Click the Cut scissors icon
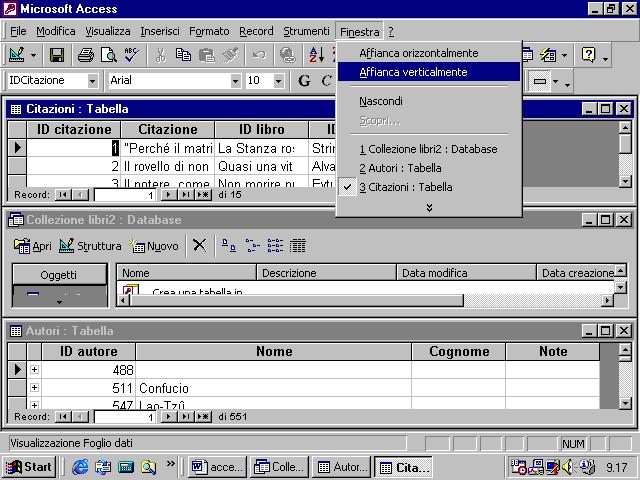 tap(160, 55)
